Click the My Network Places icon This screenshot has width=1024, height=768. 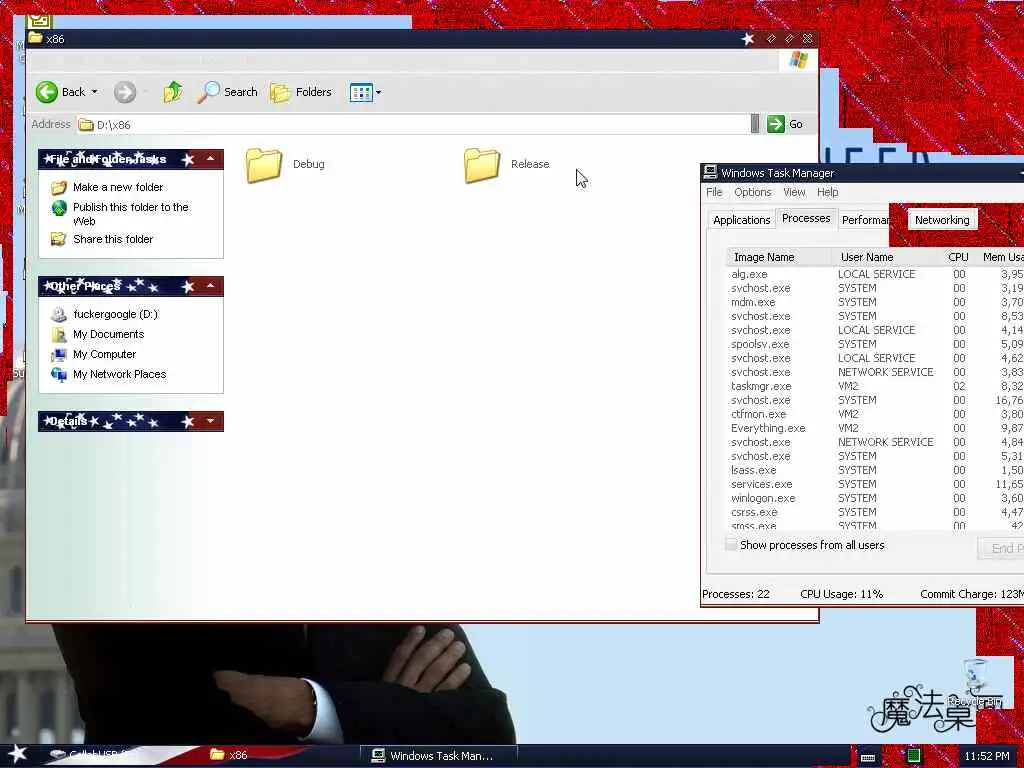click(59, 375)
